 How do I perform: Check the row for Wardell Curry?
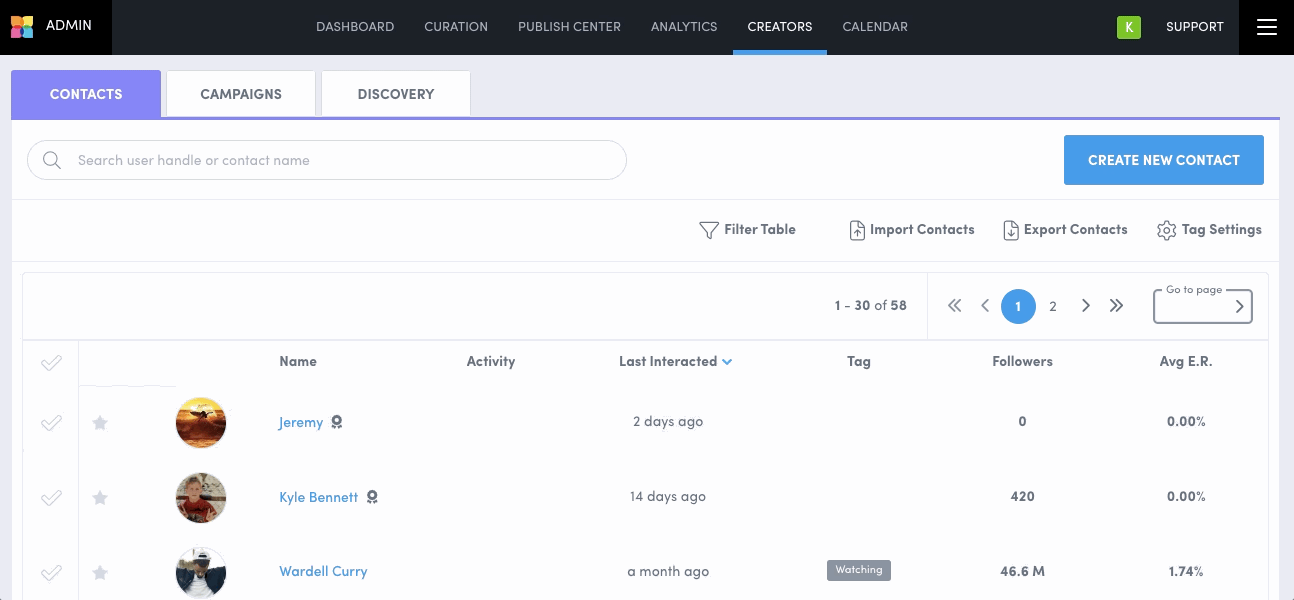(51, 573)
